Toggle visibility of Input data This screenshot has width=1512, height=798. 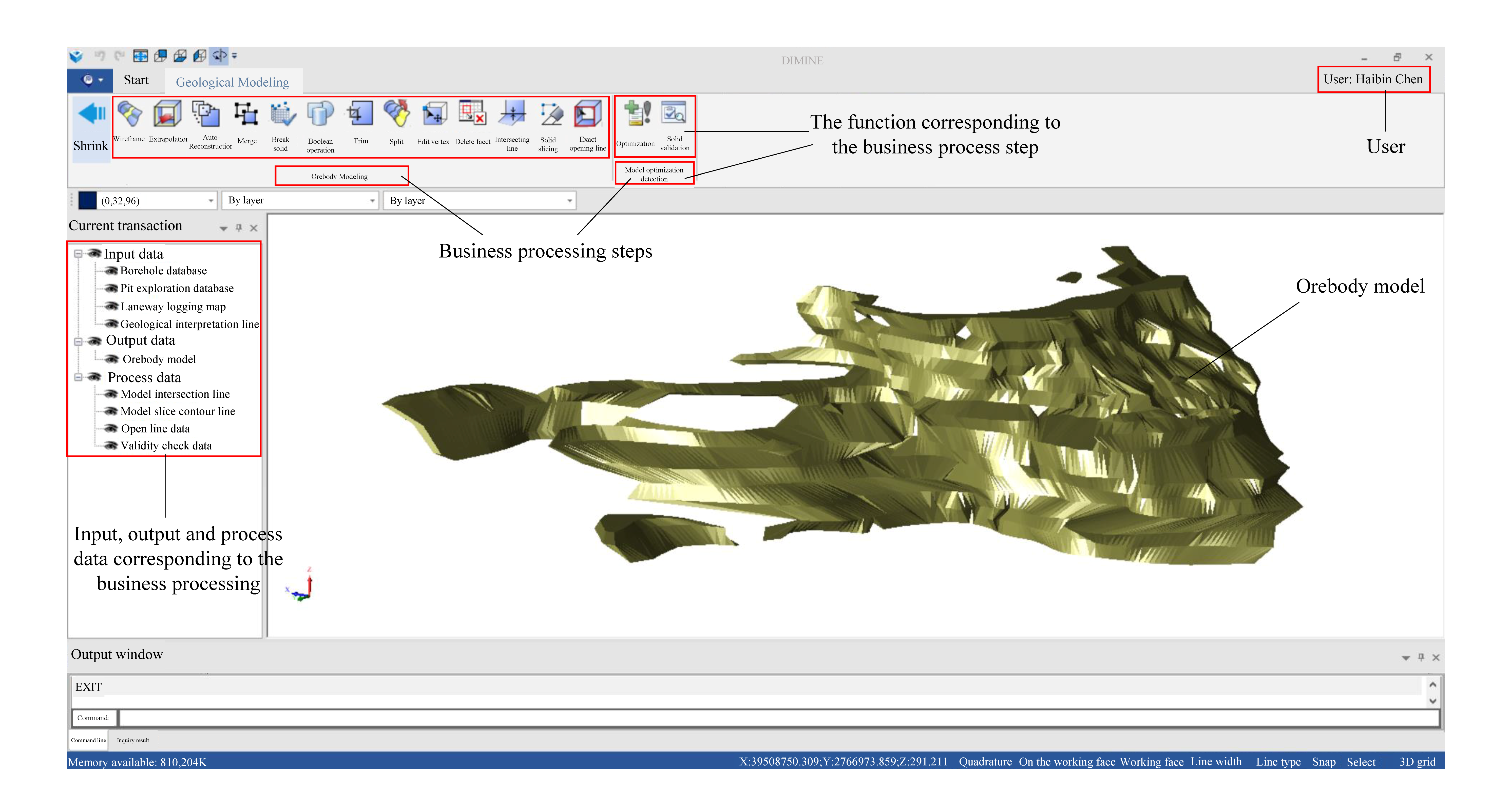(94, 254)
